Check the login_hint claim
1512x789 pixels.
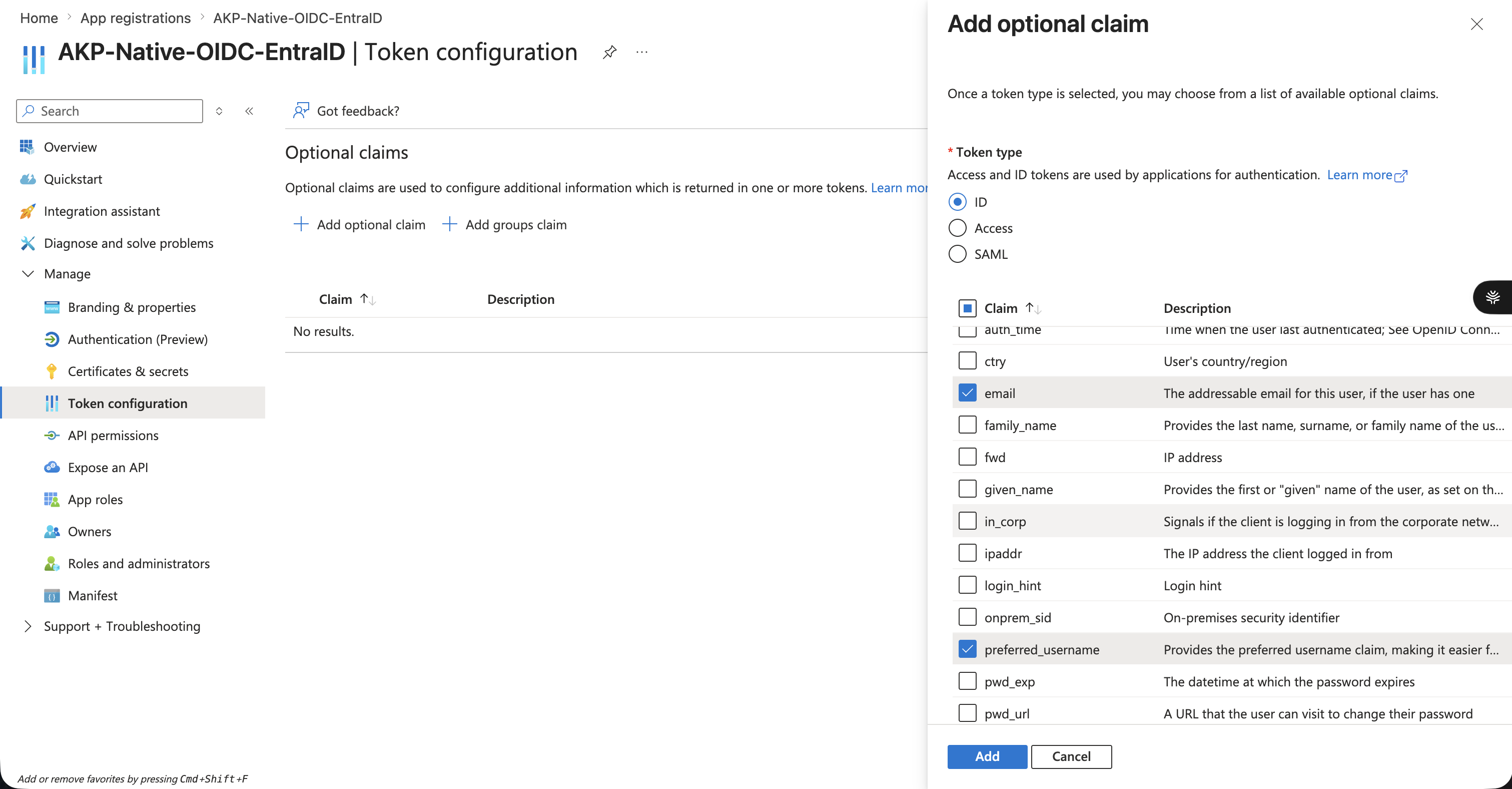tap(967, 585)
